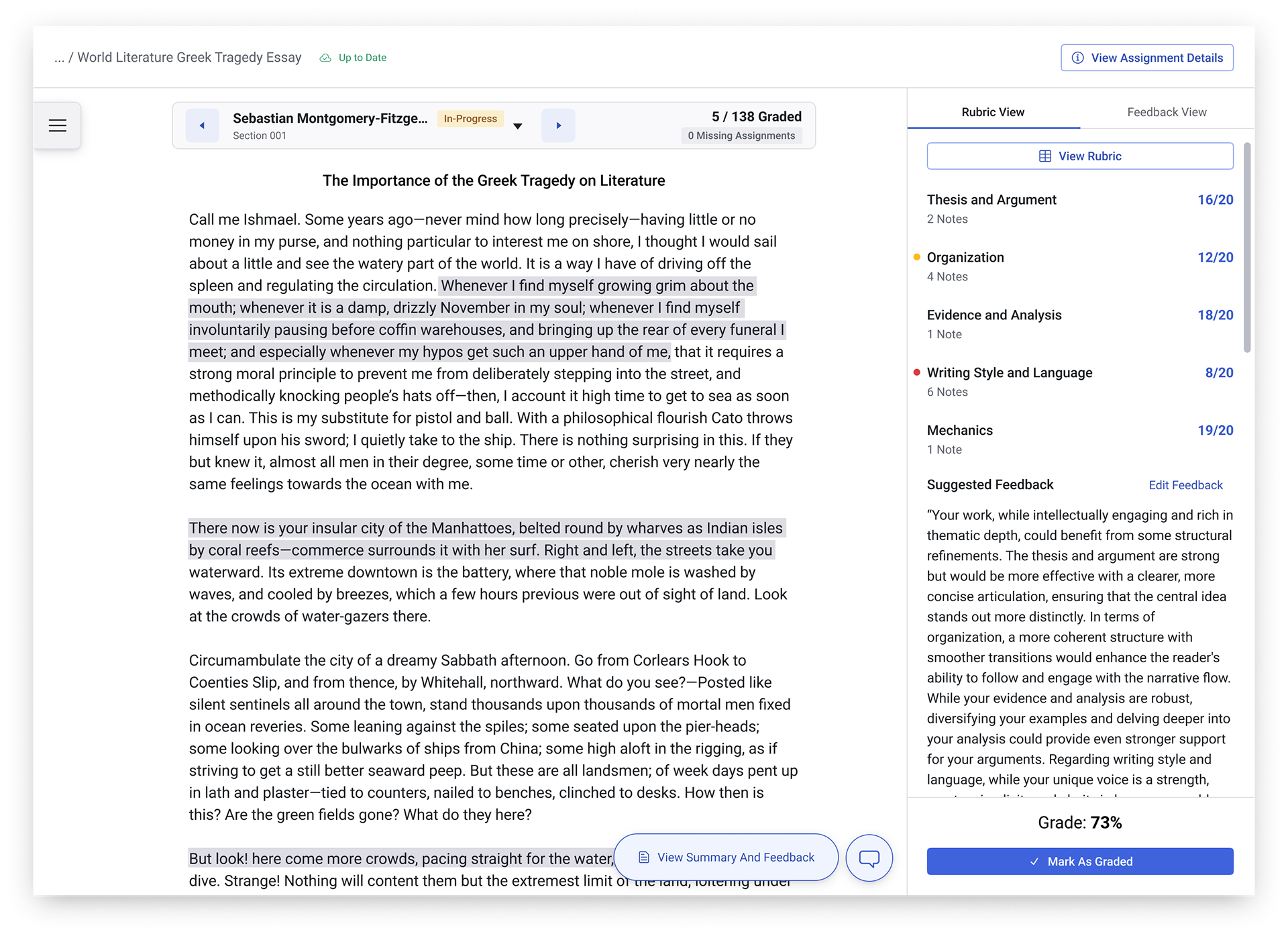Open the comment chat bubble button
The height and width of the screenshot is (936, 1288).
[869, 857]
